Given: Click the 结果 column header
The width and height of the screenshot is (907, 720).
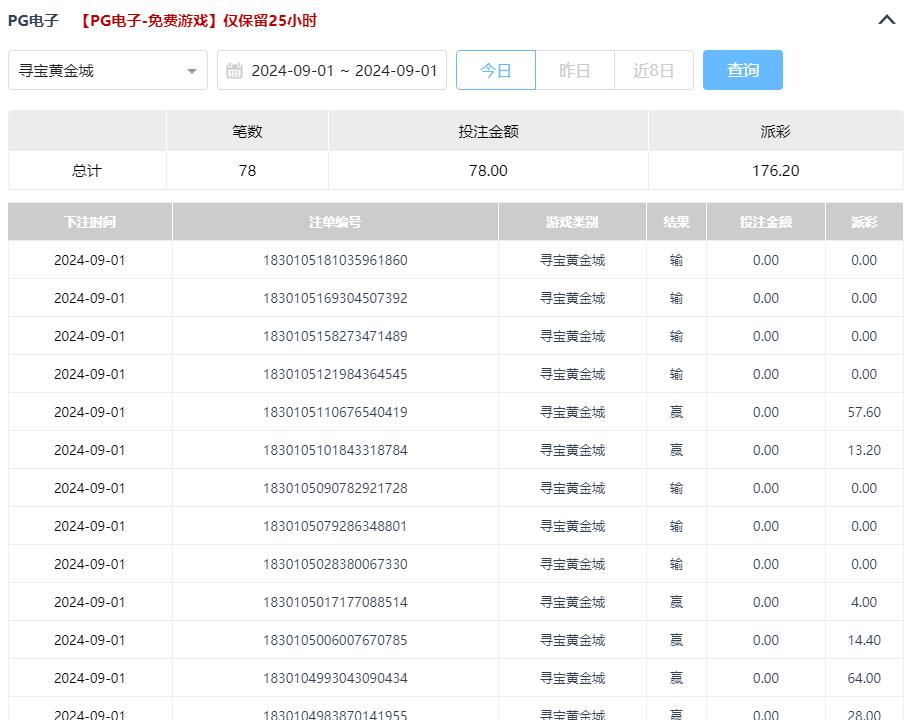Looking at the screenshot, I should coord(676,222).
